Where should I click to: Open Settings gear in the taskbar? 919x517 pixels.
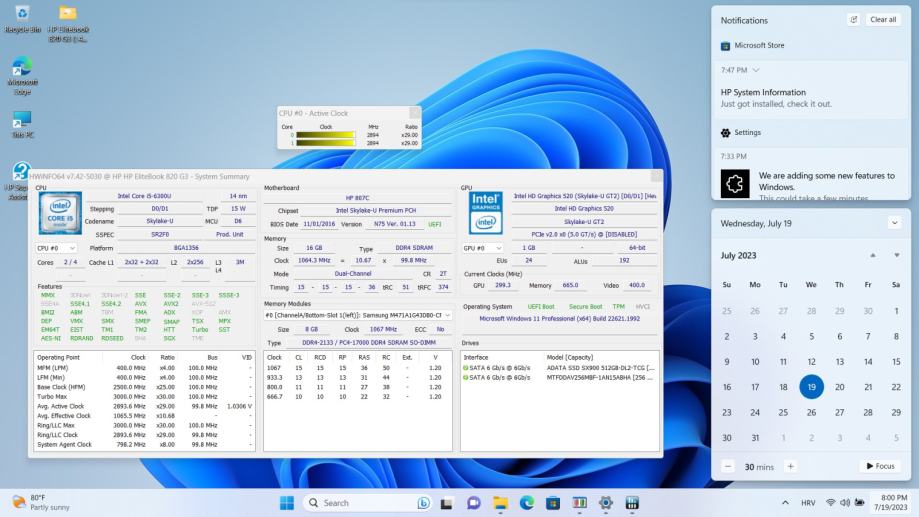pos(606,502)
